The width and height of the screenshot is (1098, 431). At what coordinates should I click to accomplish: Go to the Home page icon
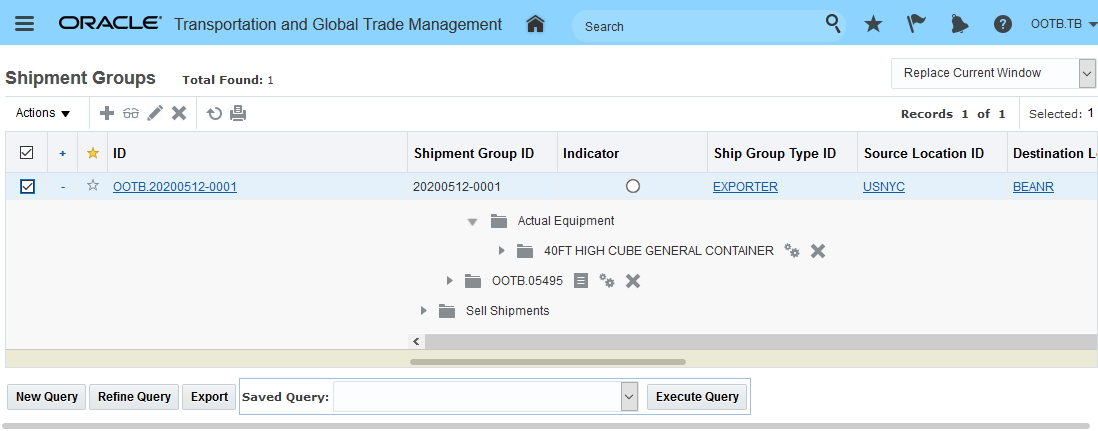pyautogui.click(x=535, y=24)
